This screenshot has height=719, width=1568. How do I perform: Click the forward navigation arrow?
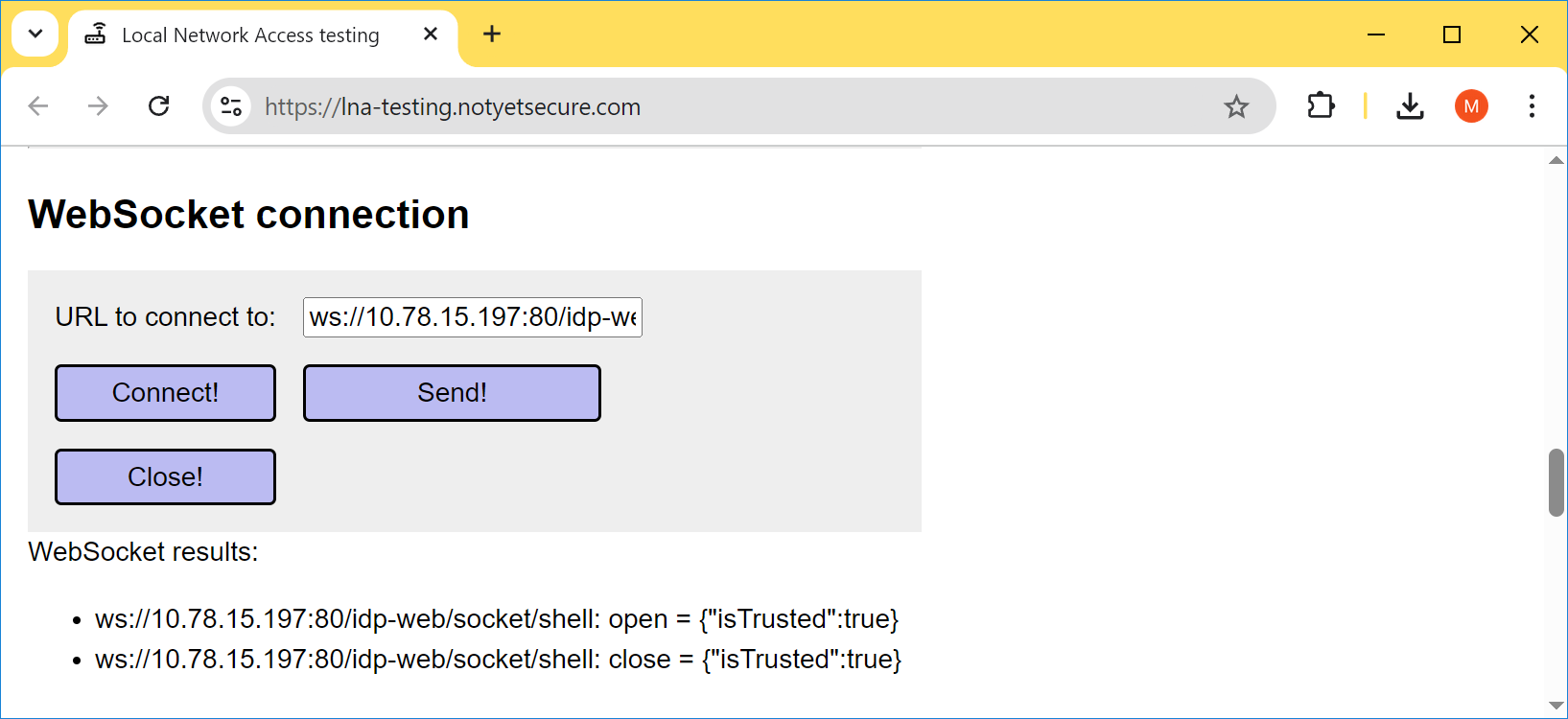coord(98,106)
